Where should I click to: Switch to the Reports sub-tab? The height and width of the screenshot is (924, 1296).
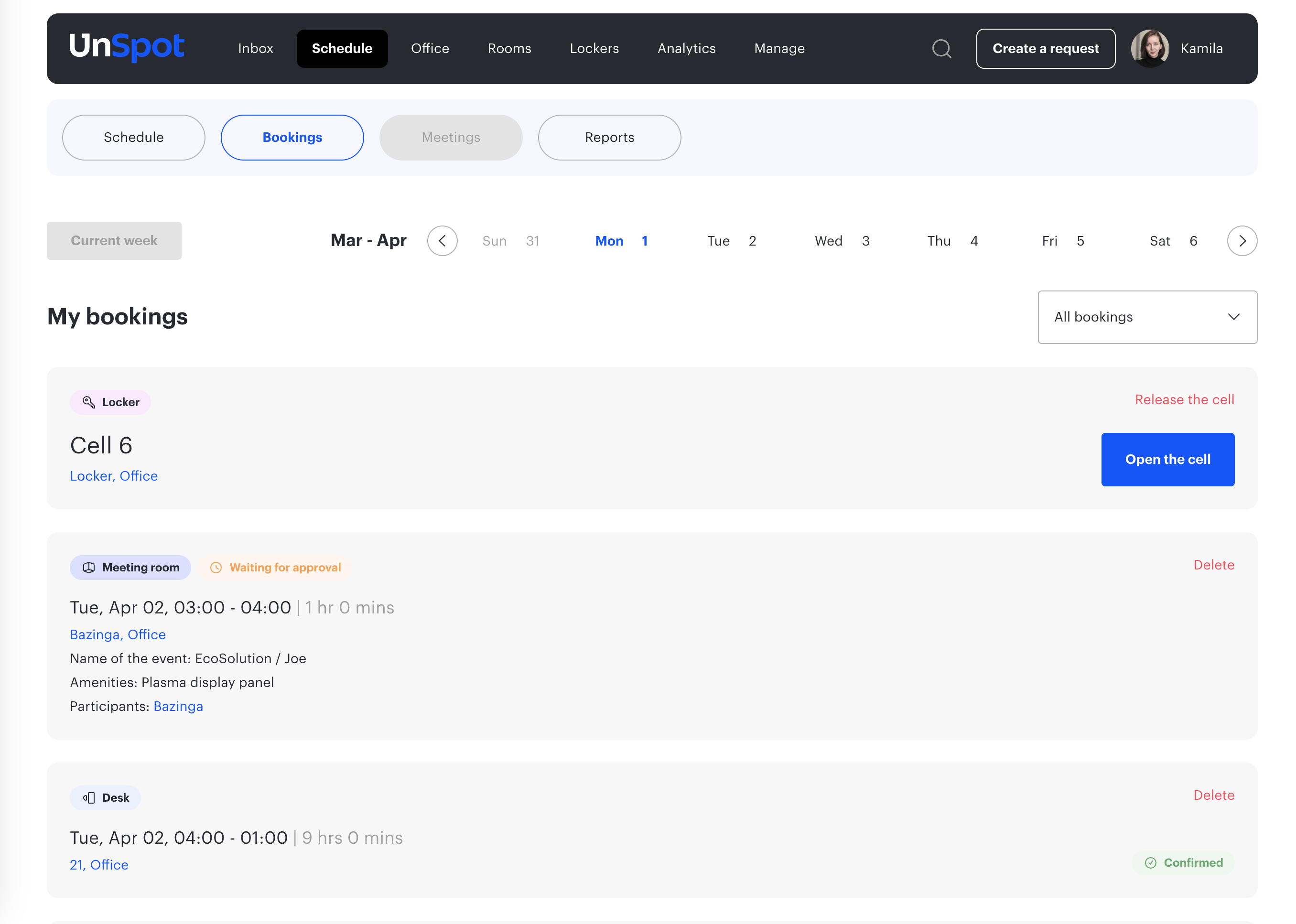[x=609, y=137]
